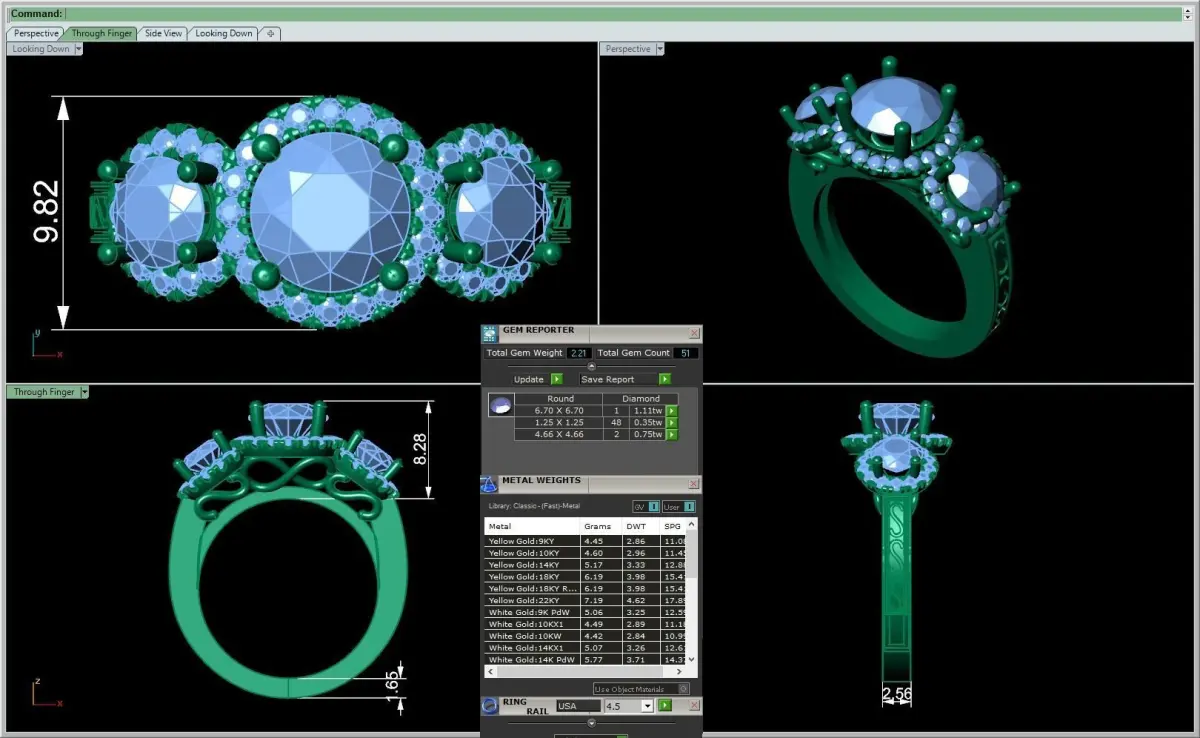Toggle the User switch in Metal Weights
1200x738 pixels.
tap(678, 507)
